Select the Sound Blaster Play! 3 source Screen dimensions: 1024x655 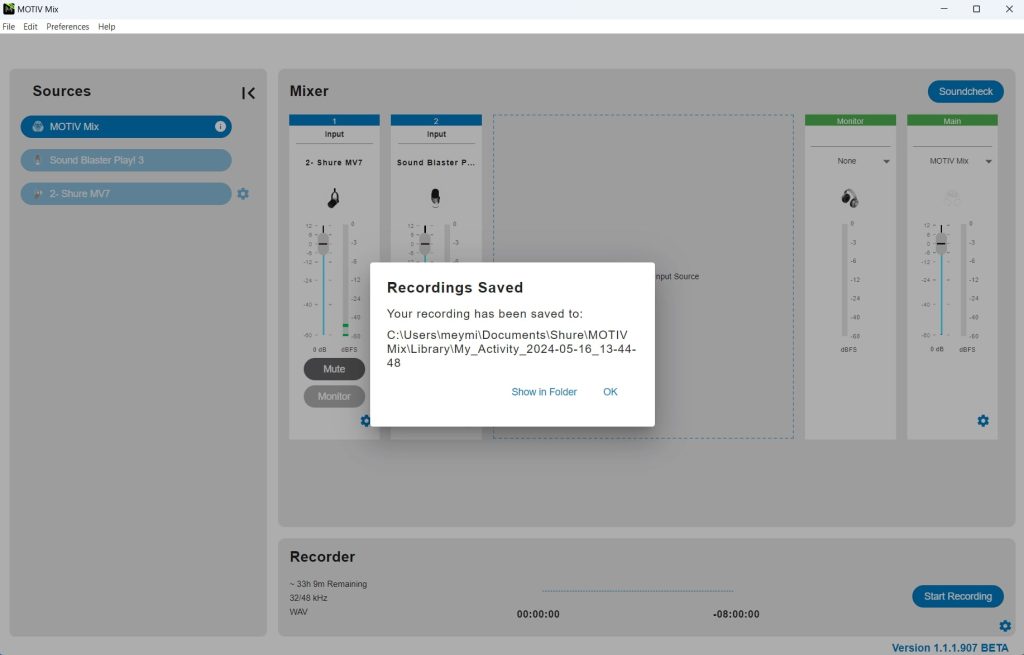(126, 160)
